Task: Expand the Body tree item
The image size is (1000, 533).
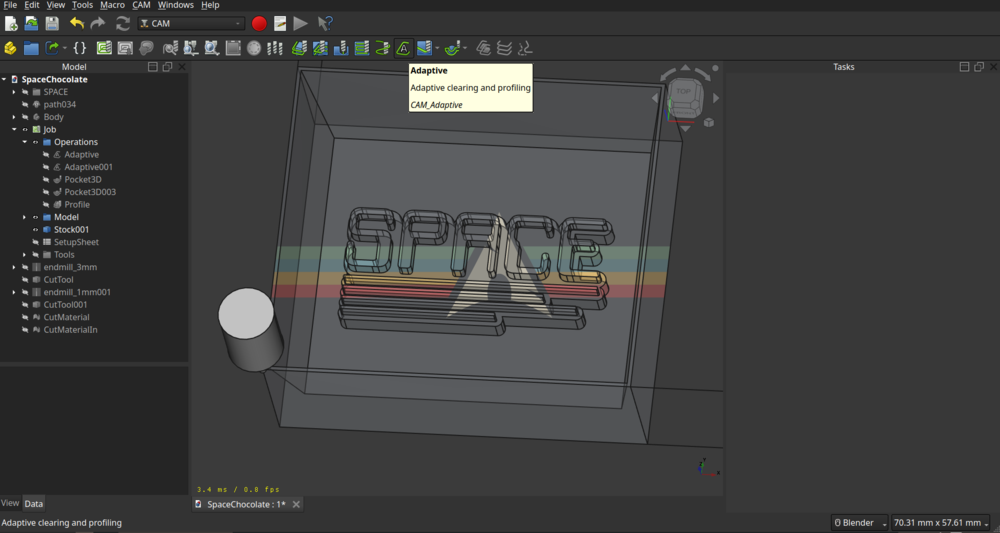Action: 14,117
